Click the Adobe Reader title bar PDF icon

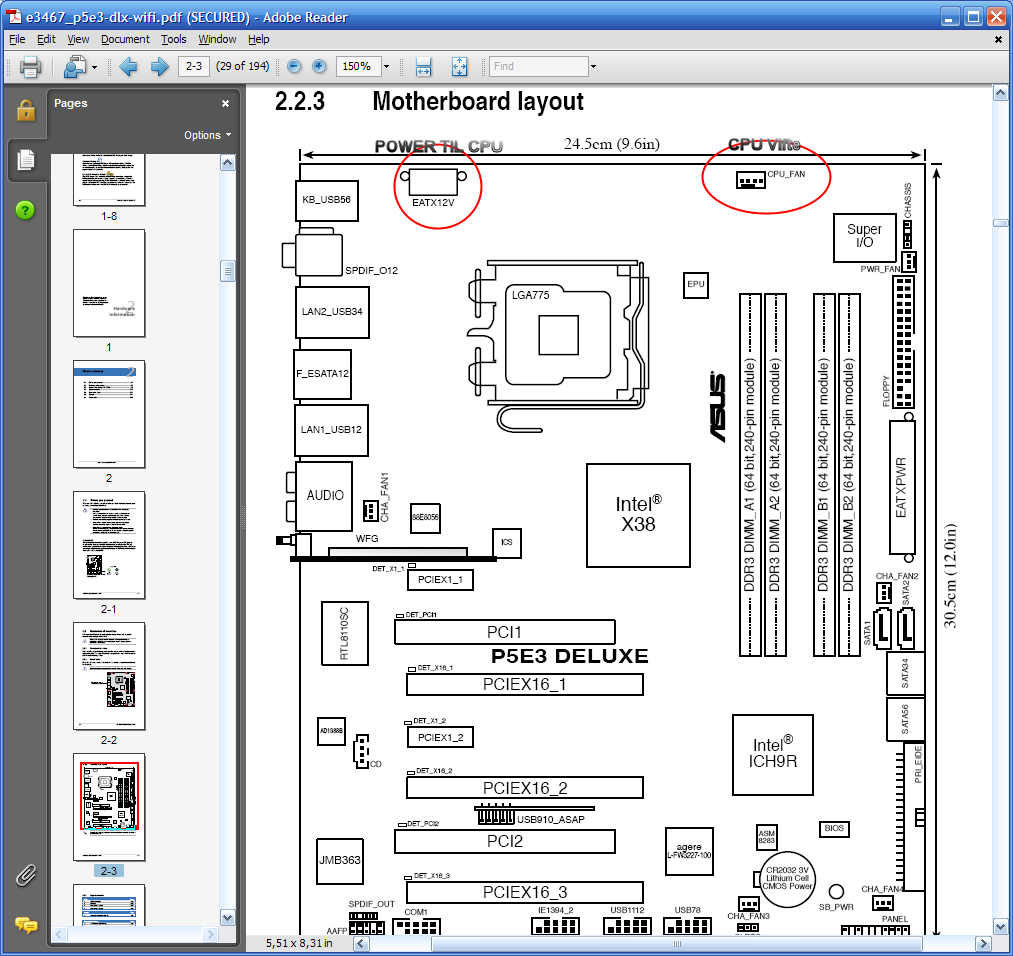coord(14,17)
